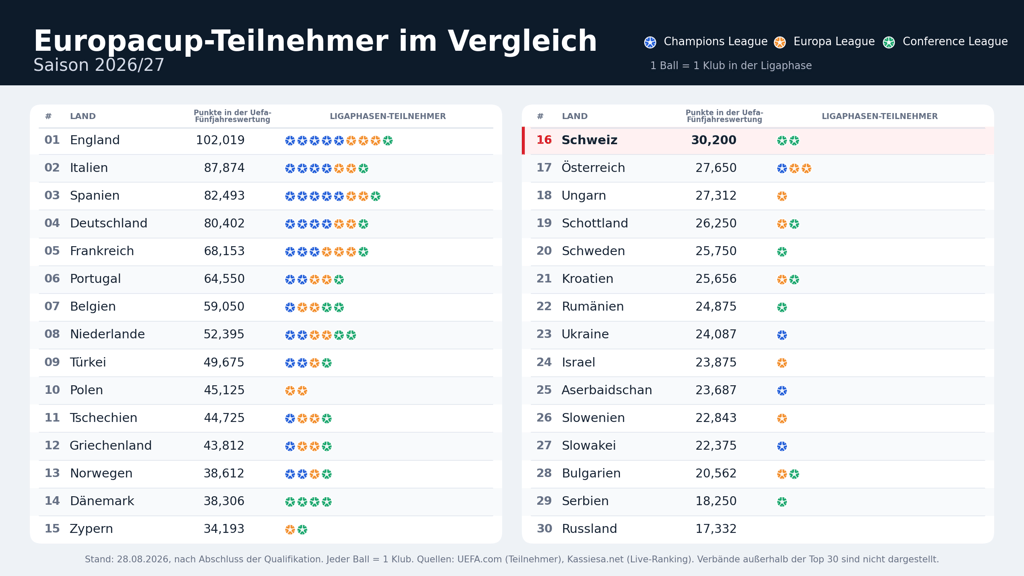The height and width of the screenshot is (576, 1024).
Task: Click the source footnote text at bottom
Action: click(x=512, y=559)
